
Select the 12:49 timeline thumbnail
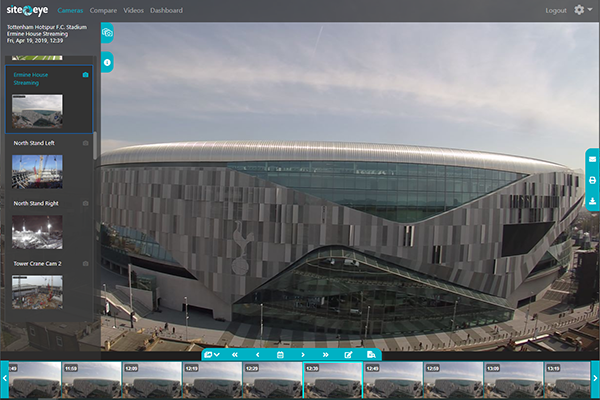click(x=392, y=381)
